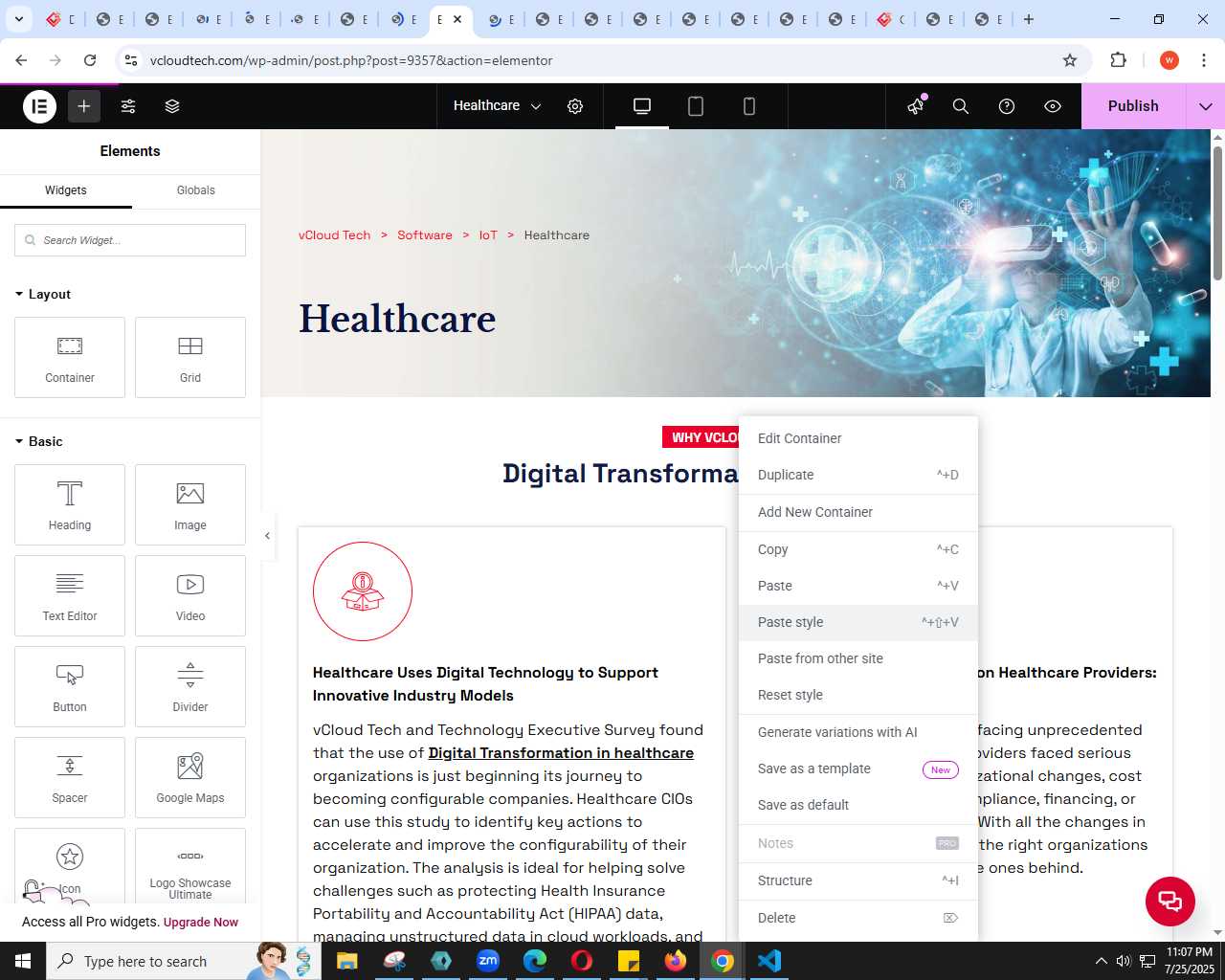
Task: Open browser Extensions puzzle icon
Action: tap(1118, 60)
